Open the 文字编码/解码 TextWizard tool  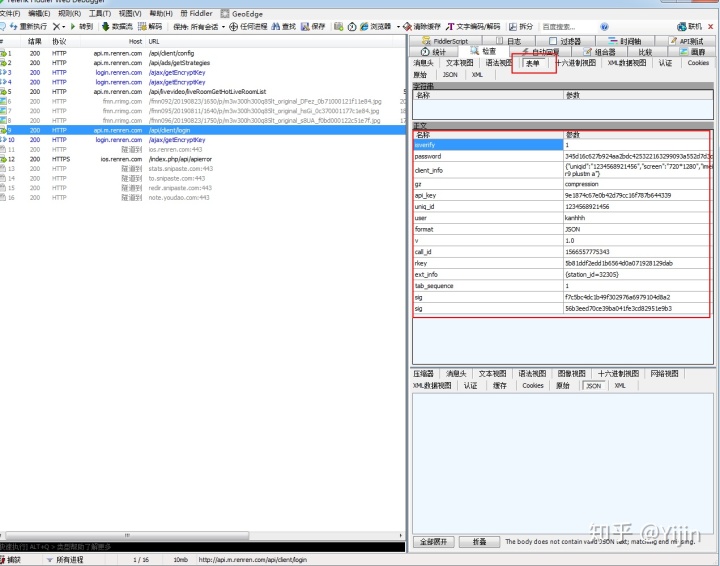coord(474,27)
